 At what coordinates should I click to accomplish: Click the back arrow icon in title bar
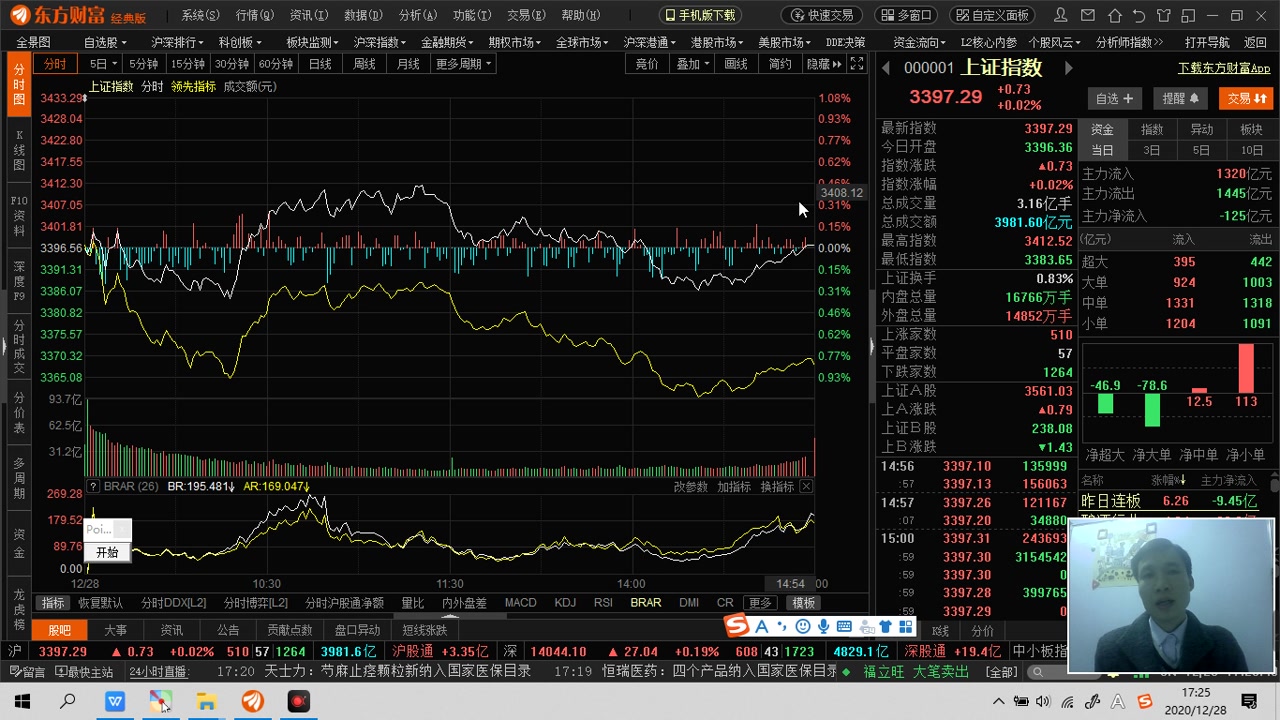[1139, 16]
